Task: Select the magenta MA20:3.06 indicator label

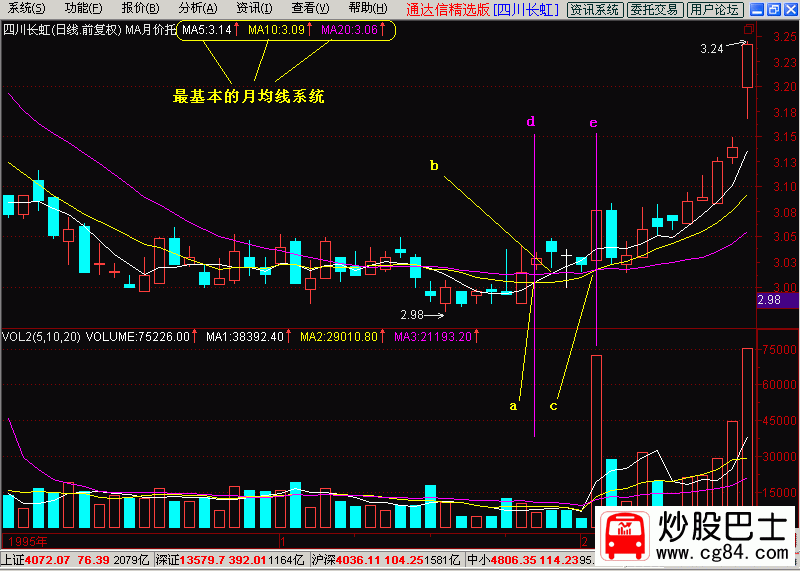Action: point(350,30)
